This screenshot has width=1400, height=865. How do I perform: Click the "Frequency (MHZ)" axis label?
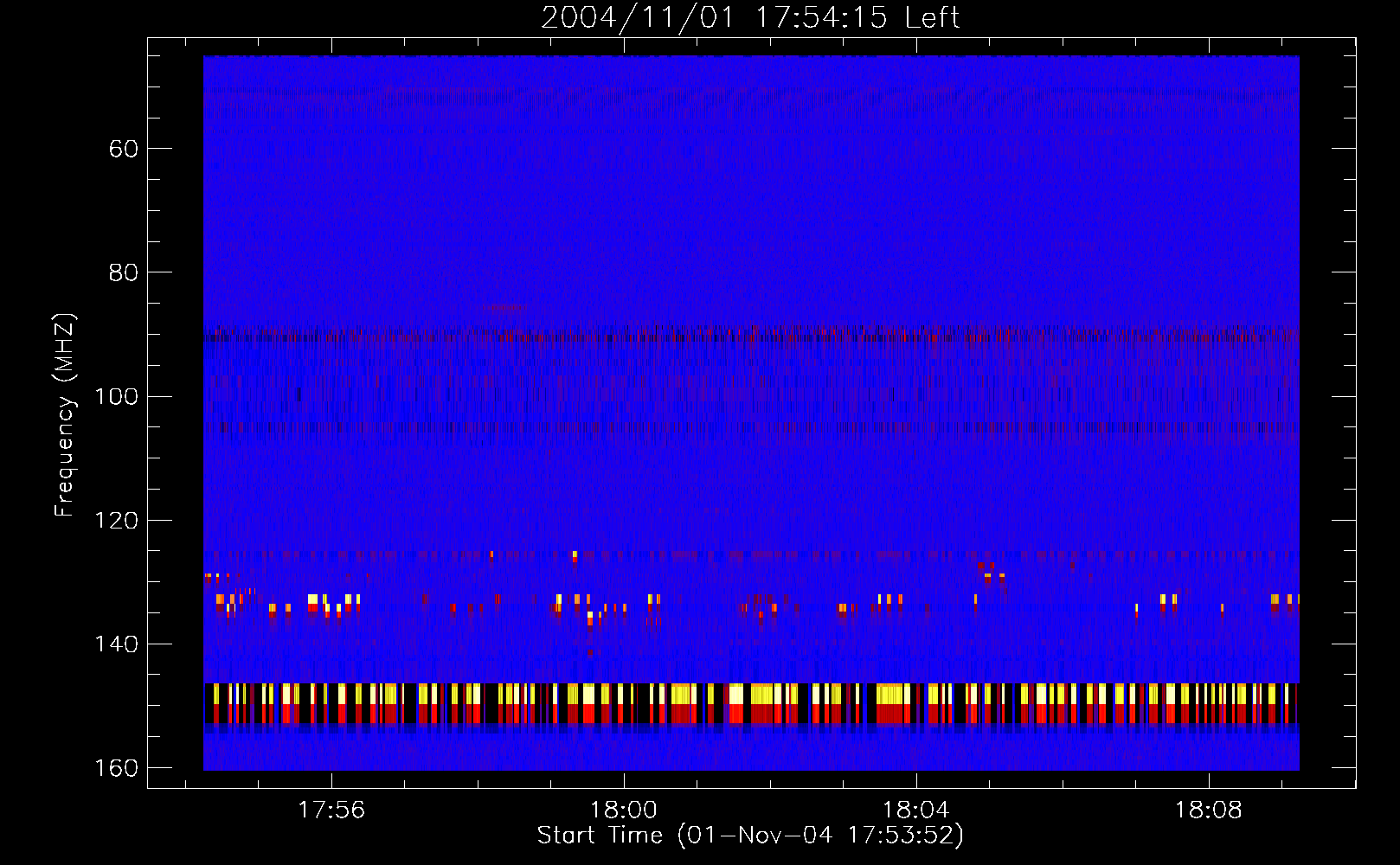(65, 414)
